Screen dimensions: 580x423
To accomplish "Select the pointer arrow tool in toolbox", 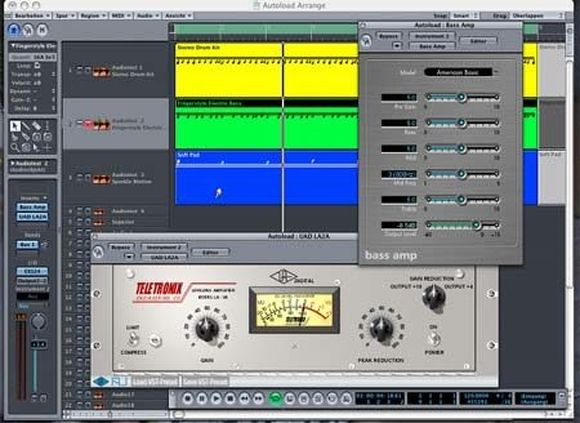I will point(15,126).
